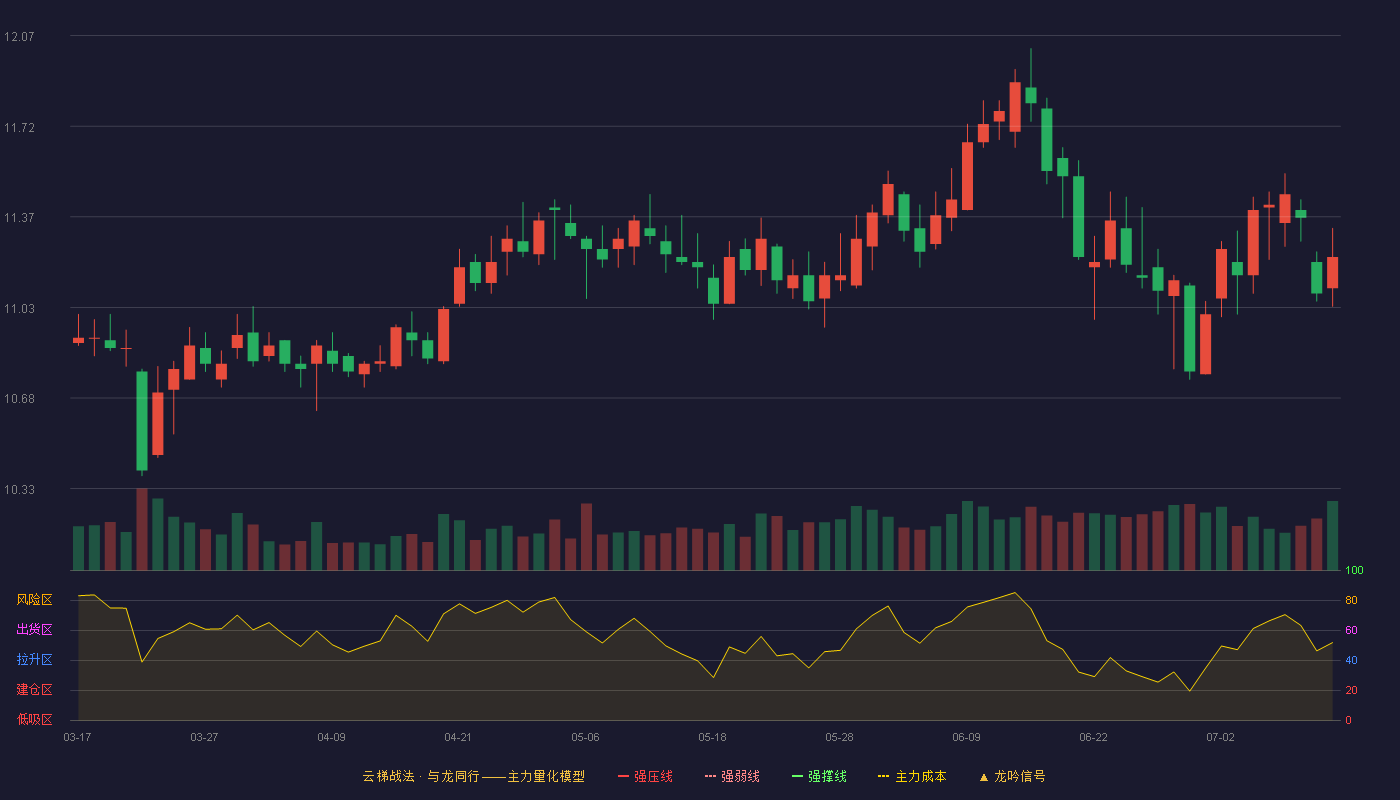The width and height of the screenshot is (1400, 800).
Task: Click the 云梯战法 主力量化模型 title text
Action: (473, 776)
